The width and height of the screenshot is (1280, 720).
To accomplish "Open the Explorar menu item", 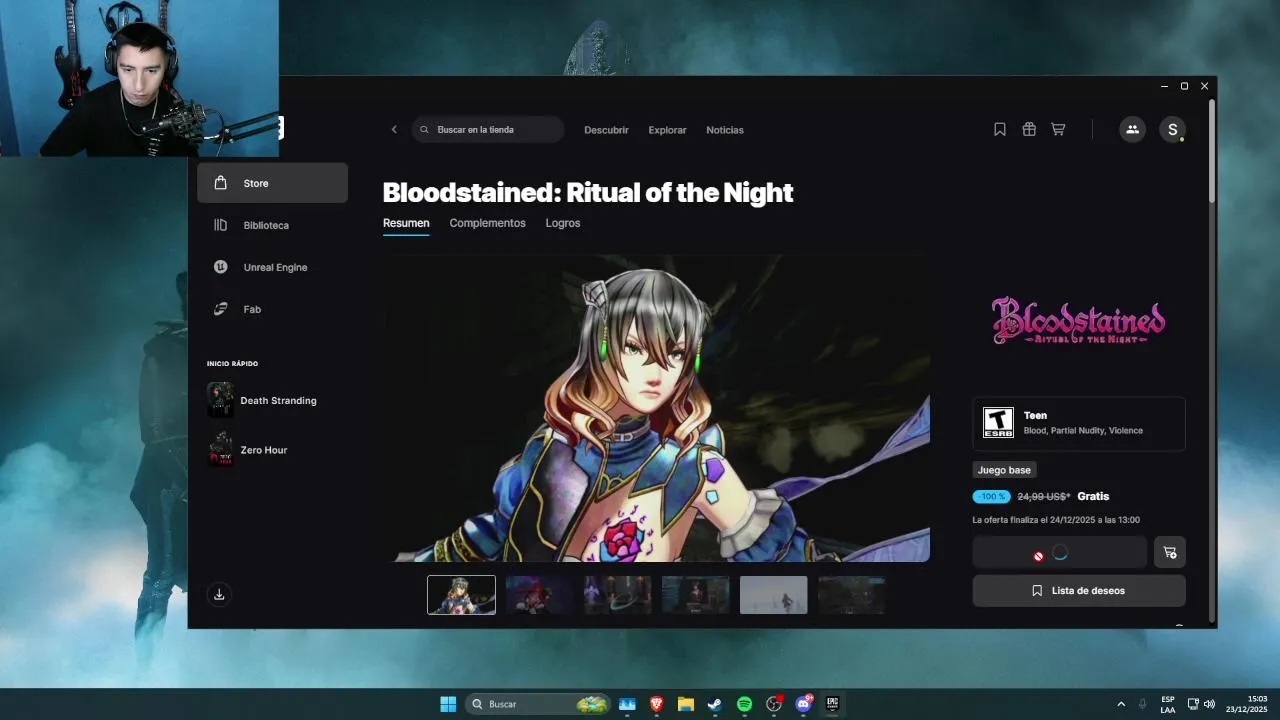I will coord(667,130).
